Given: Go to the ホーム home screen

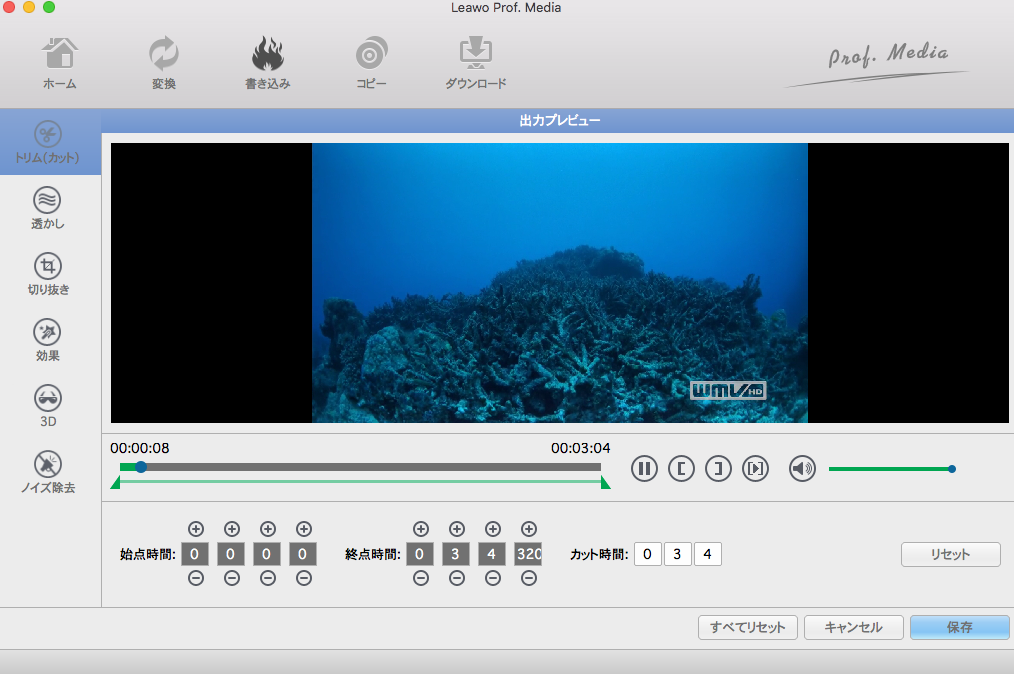Looking at the screenshot, I should (x=59, y=63).
